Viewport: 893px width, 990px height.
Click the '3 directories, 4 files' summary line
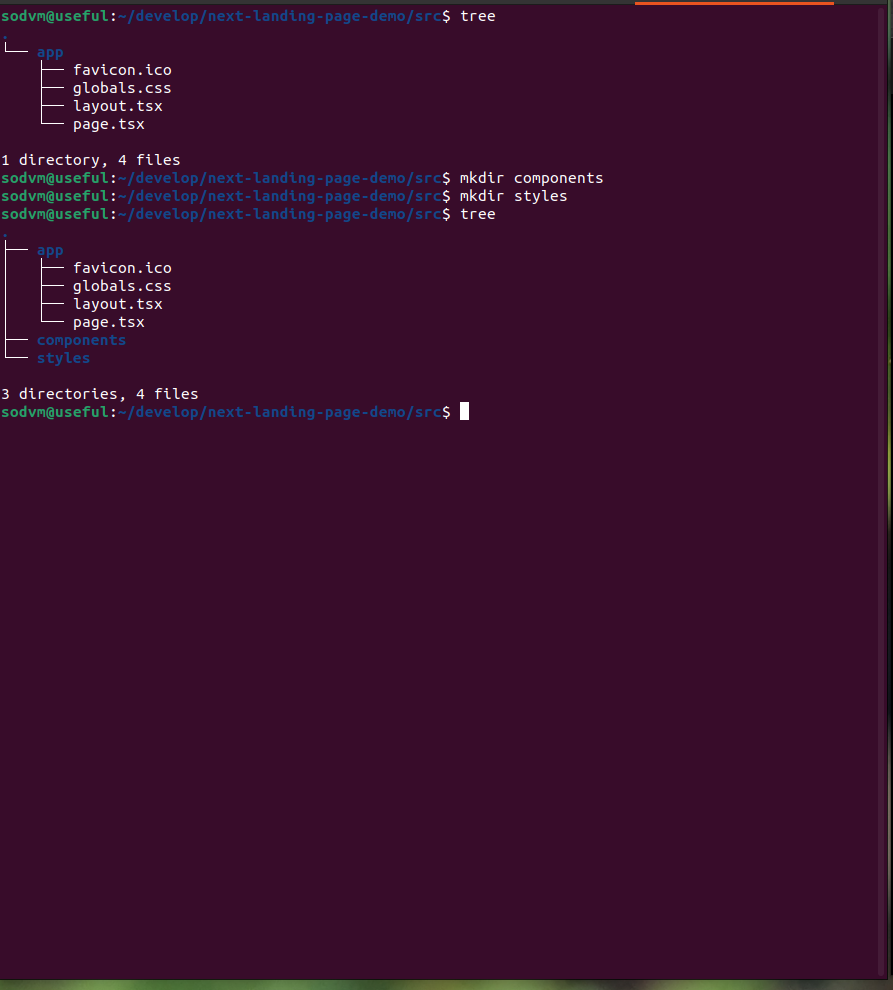click(x=99, y=393)
